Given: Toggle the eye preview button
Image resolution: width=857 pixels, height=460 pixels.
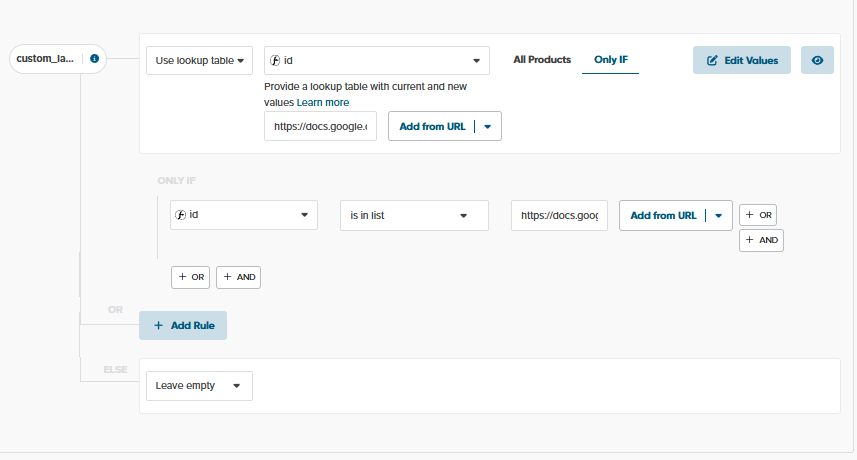Looking at the screenshot, I should [x=817, y=60].
